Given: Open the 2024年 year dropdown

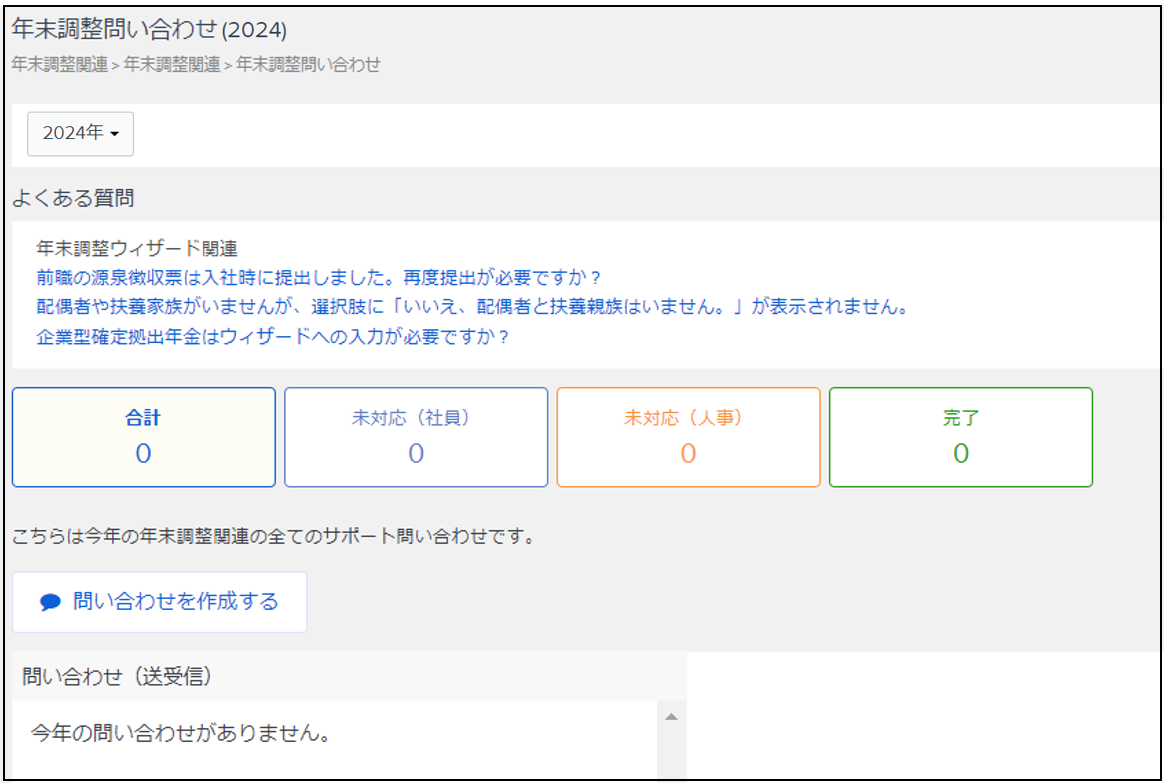Looking at the screenshot, I should (80, 133).
